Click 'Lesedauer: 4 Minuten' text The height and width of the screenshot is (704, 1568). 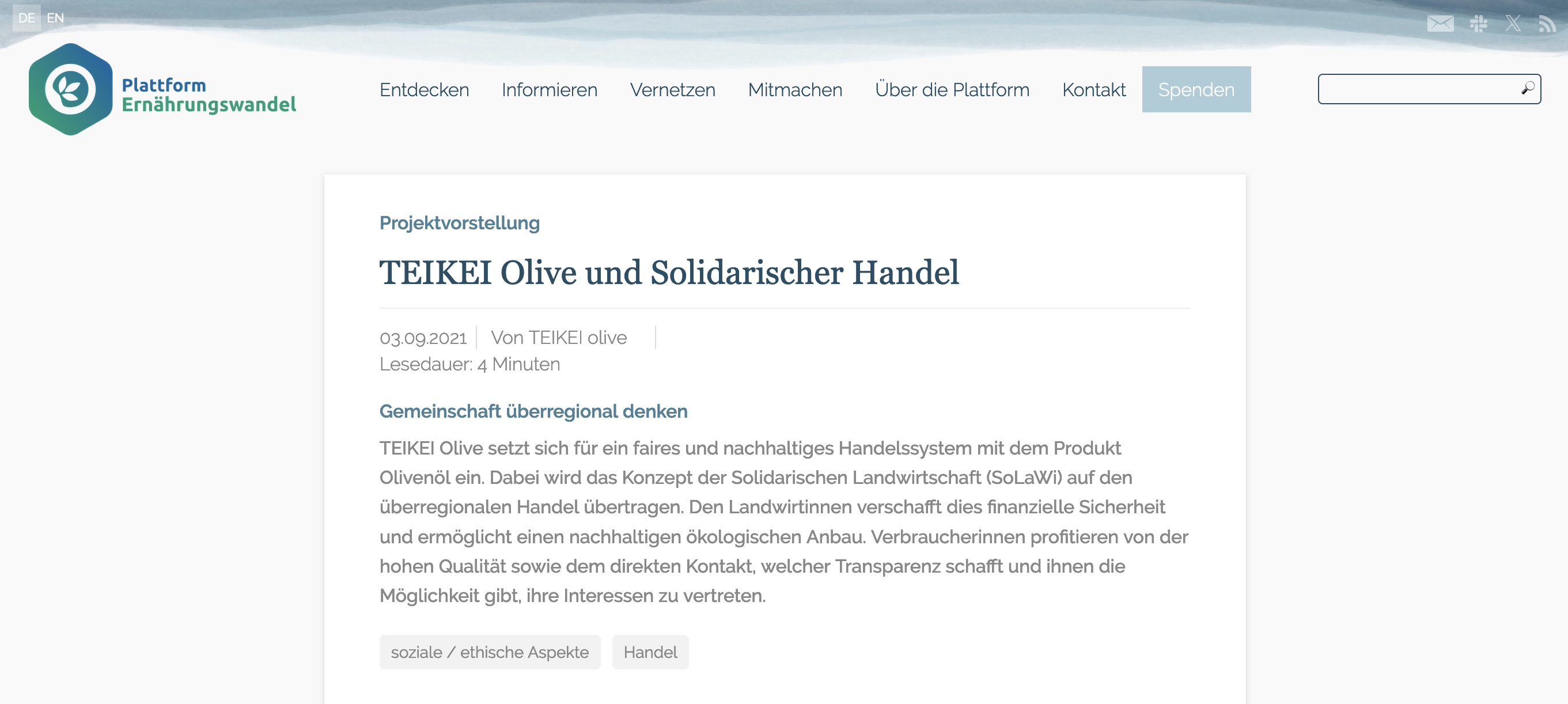(x=469, y=364)
